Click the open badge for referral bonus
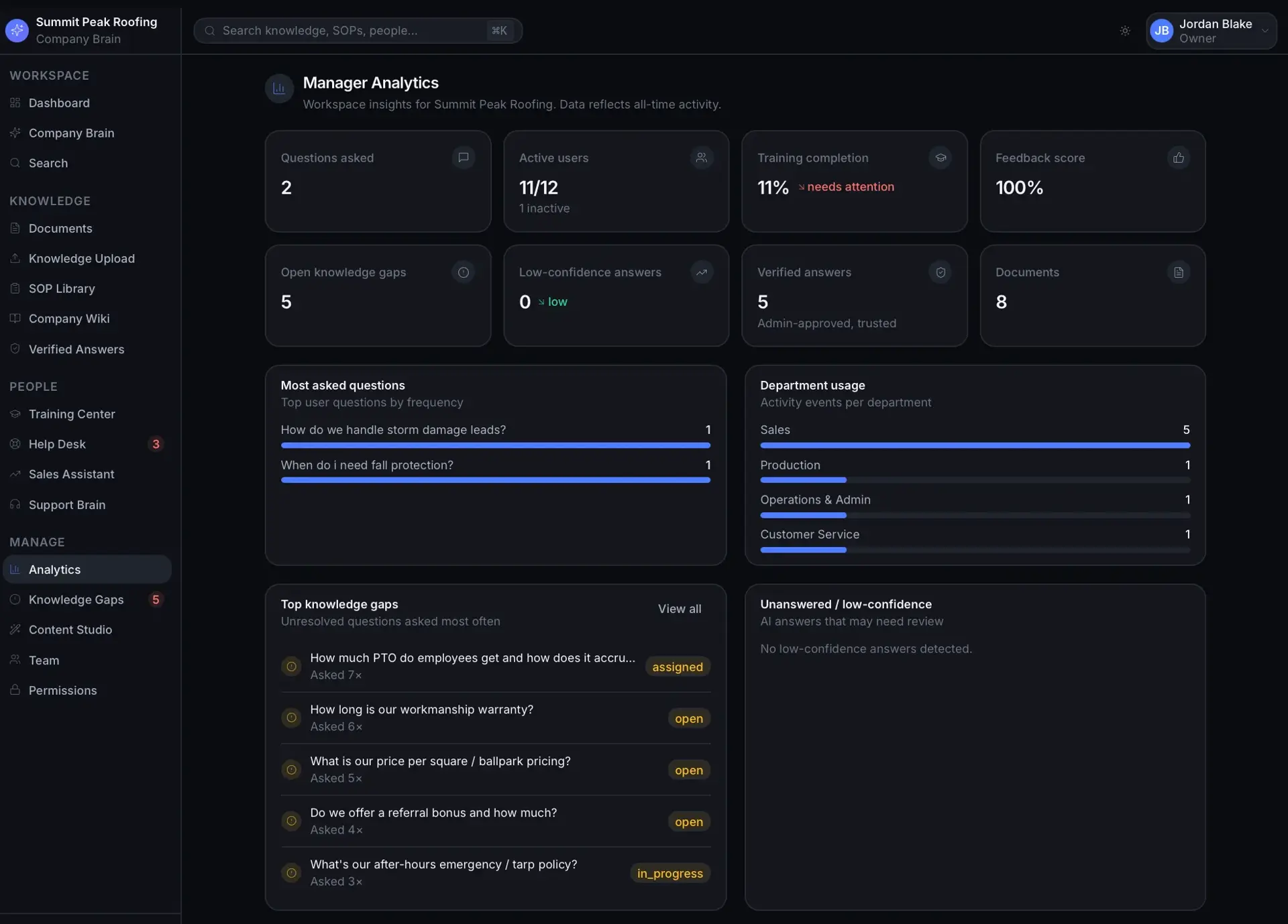Image resolution: width=1288 pixels, height=924 pixels. click(x=689, y=821)
